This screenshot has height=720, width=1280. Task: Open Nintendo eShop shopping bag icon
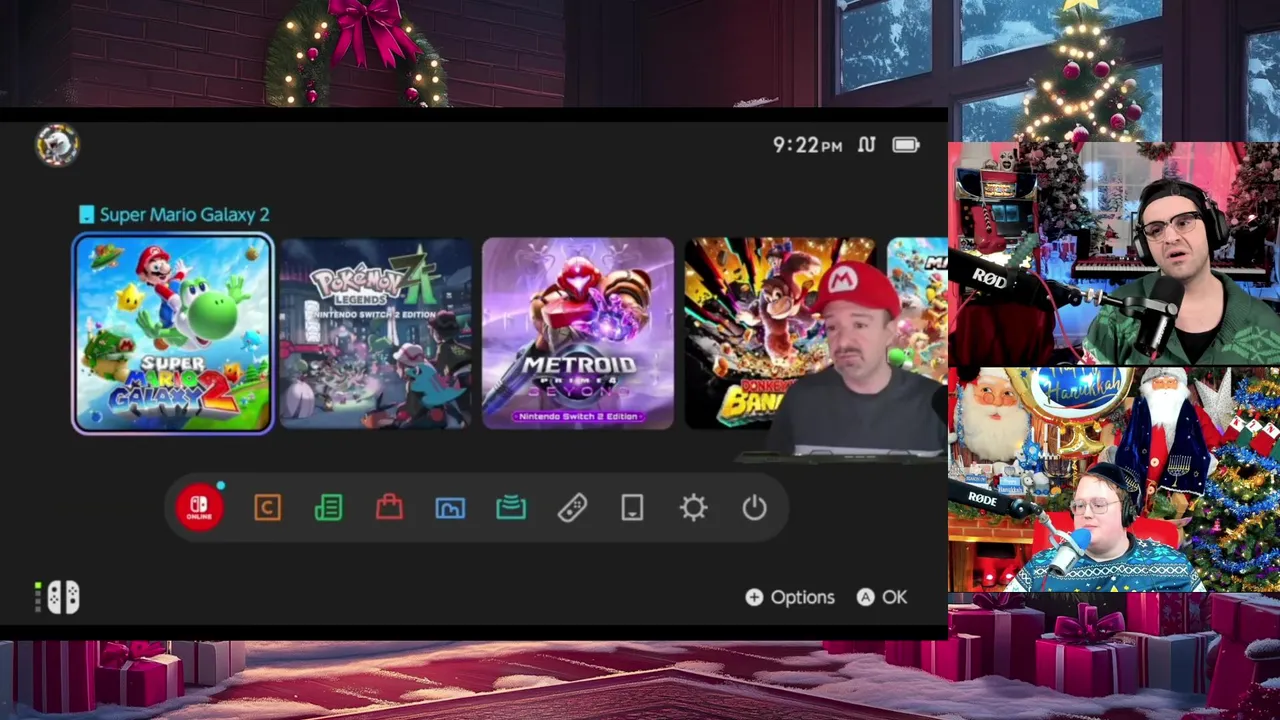coord(389,508)
